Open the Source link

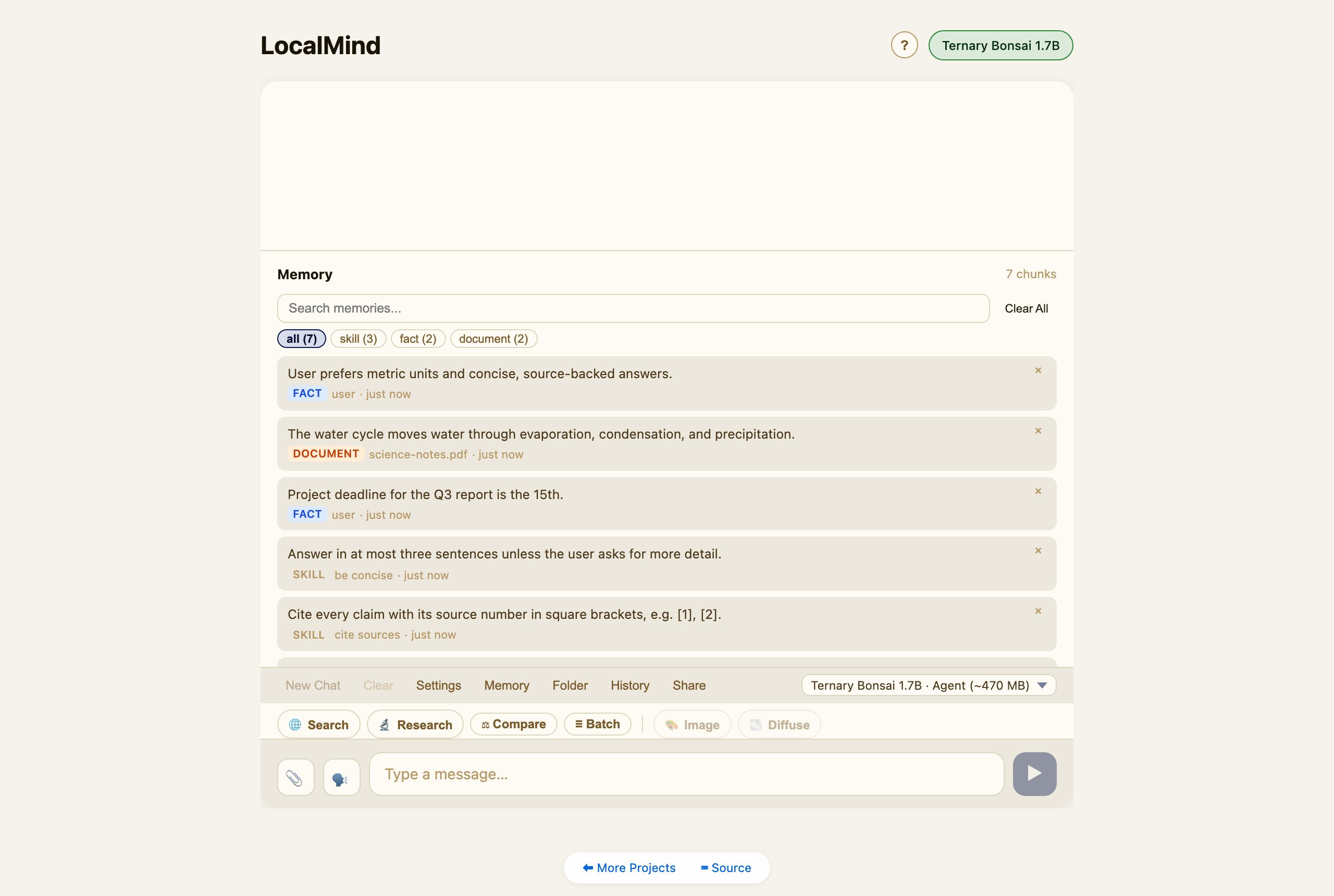(x=725, y=868)
